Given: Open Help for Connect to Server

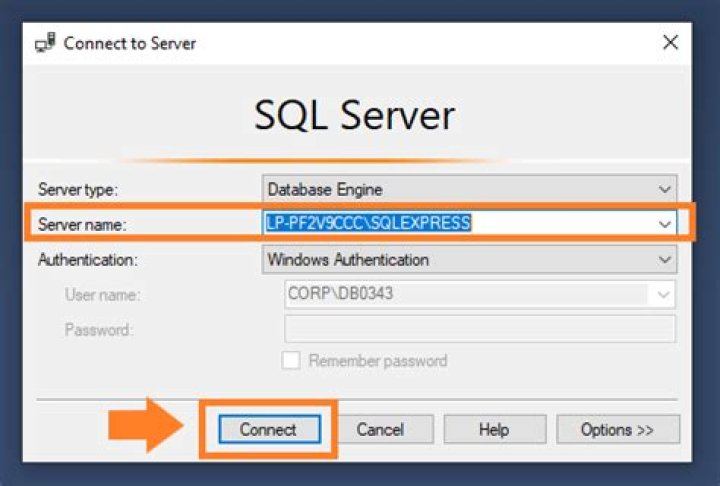Looking at the screenshot, I should [495, 430].
